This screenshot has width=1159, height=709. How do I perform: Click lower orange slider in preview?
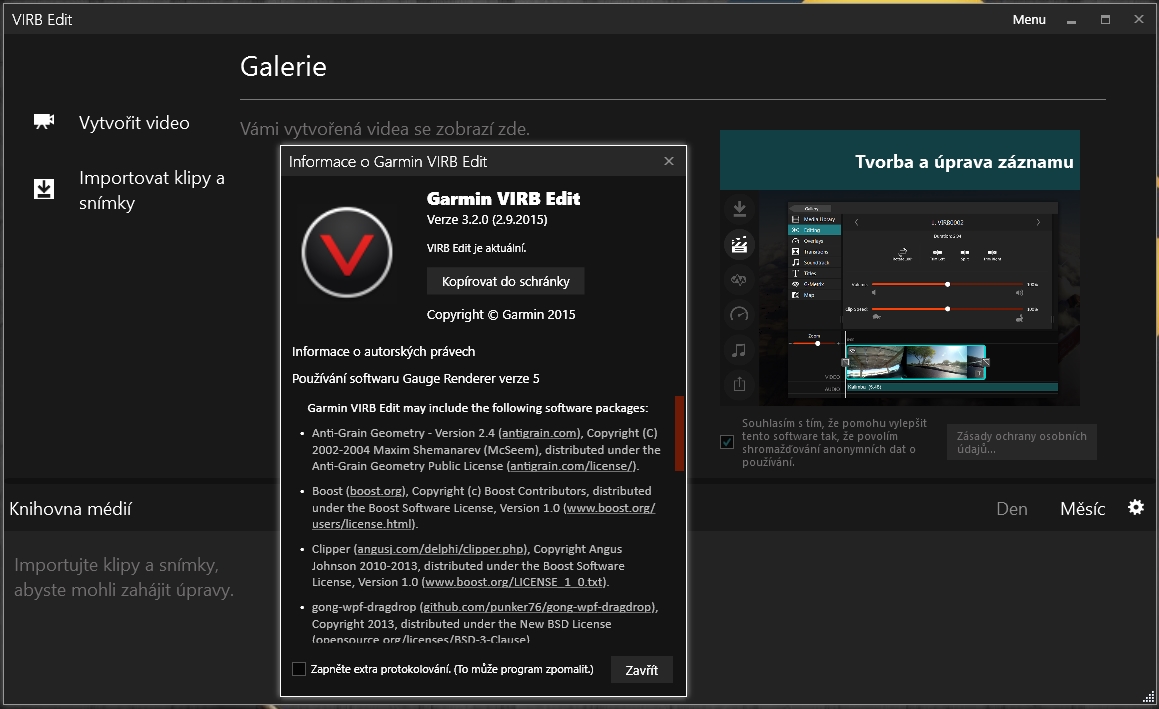coord(948,309)
